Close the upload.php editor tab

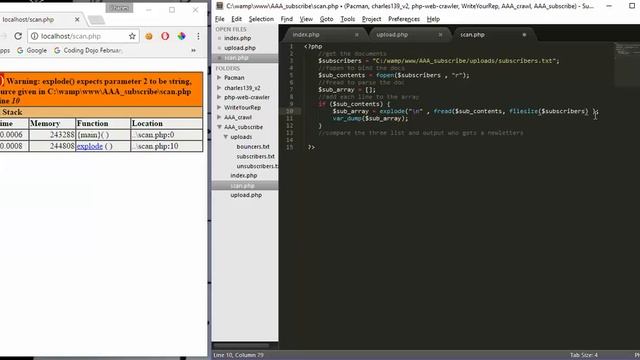440,35
